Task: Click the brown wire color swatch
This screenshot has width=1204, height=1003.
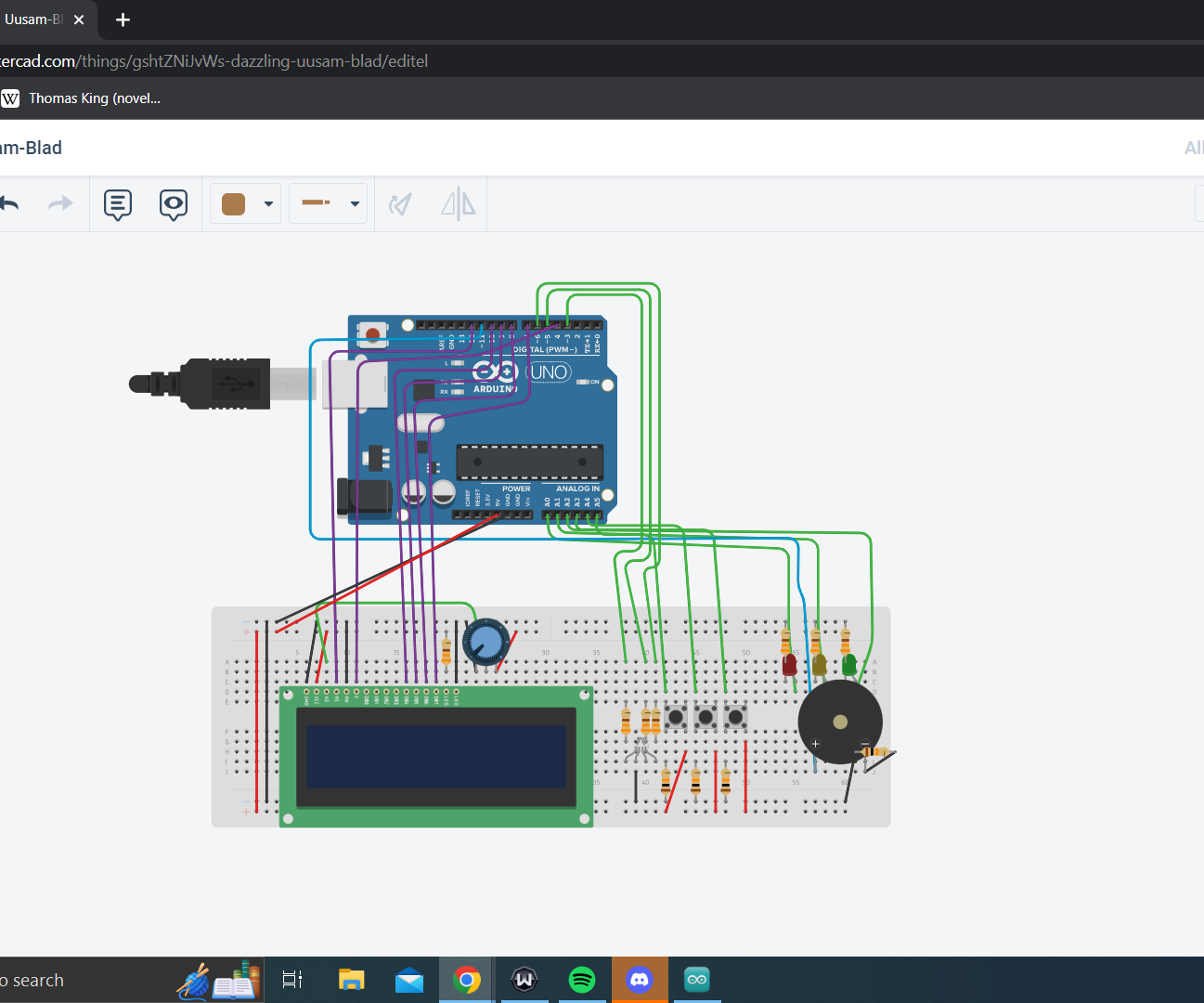Action: coord(234,203)
